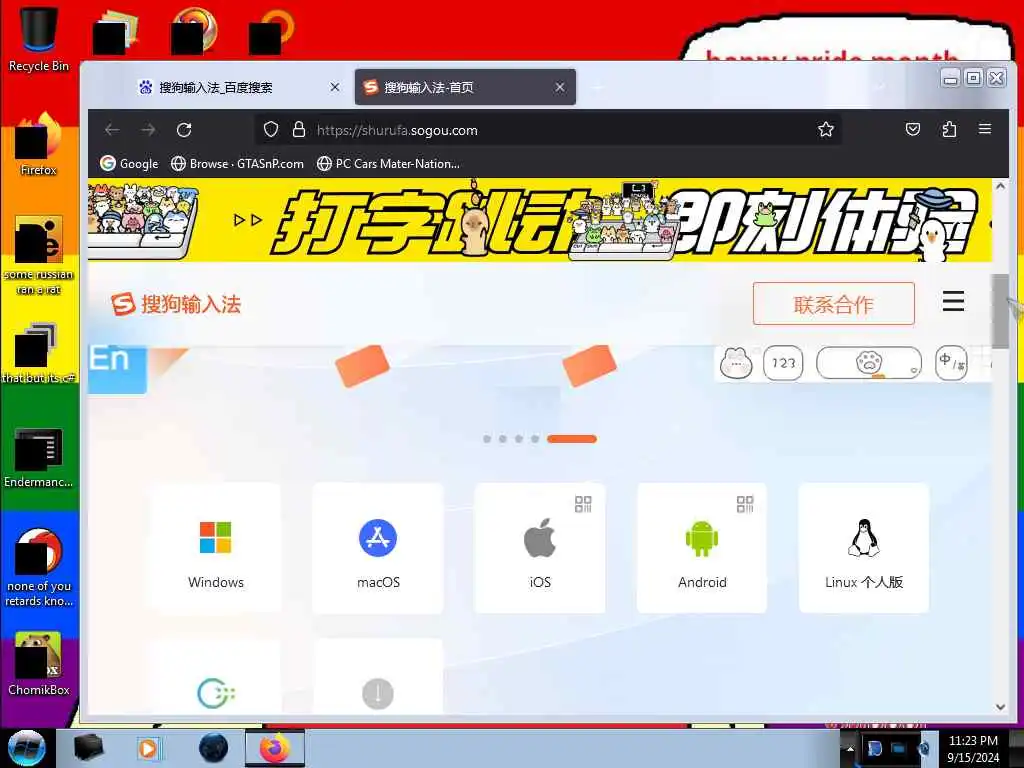Toggle the 中/英 language key
The height and width of the screenshot is (768, 1024).
(952, 363)
